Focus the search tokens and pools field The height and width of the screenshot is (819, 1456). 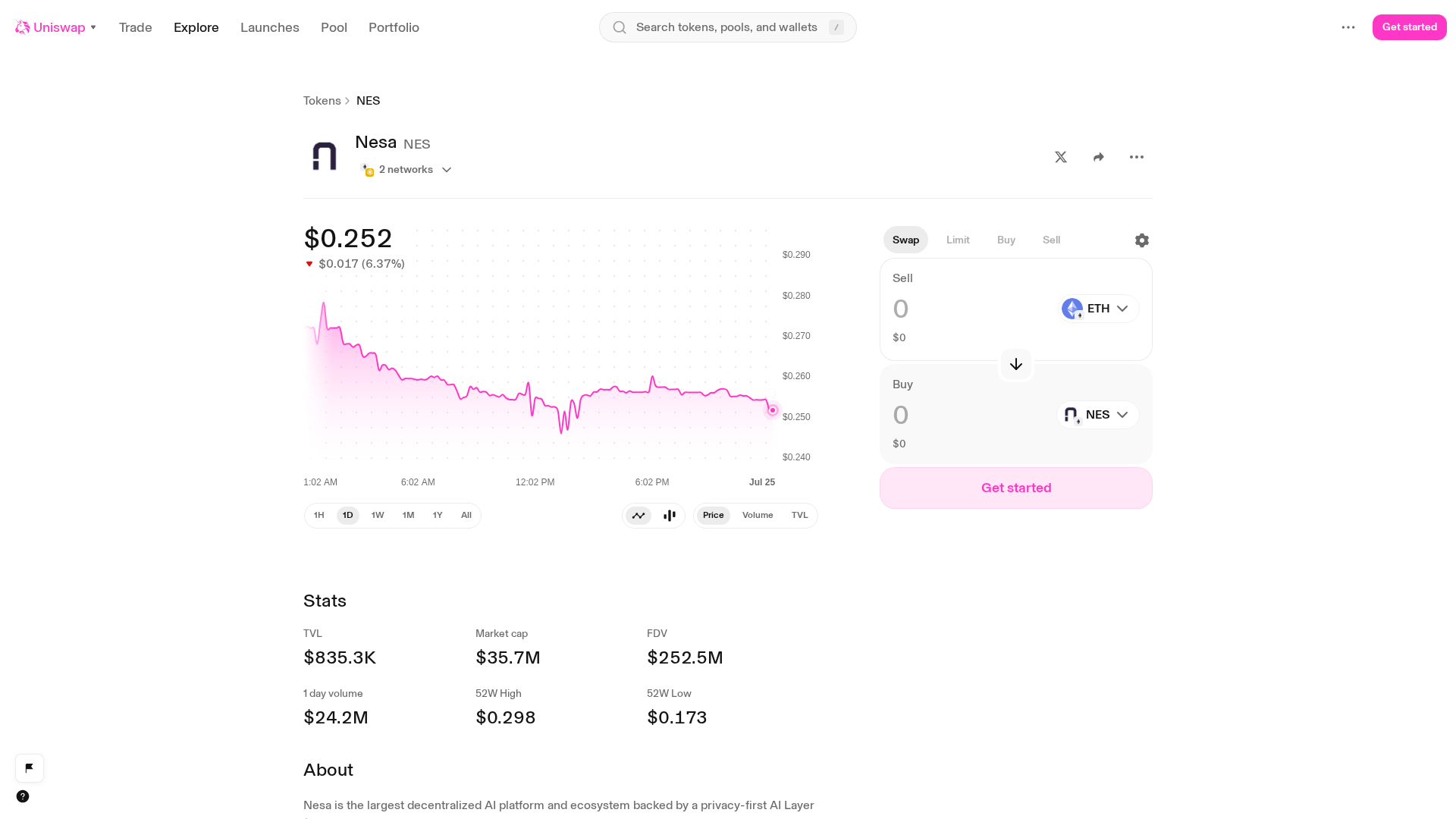(728, 27)
